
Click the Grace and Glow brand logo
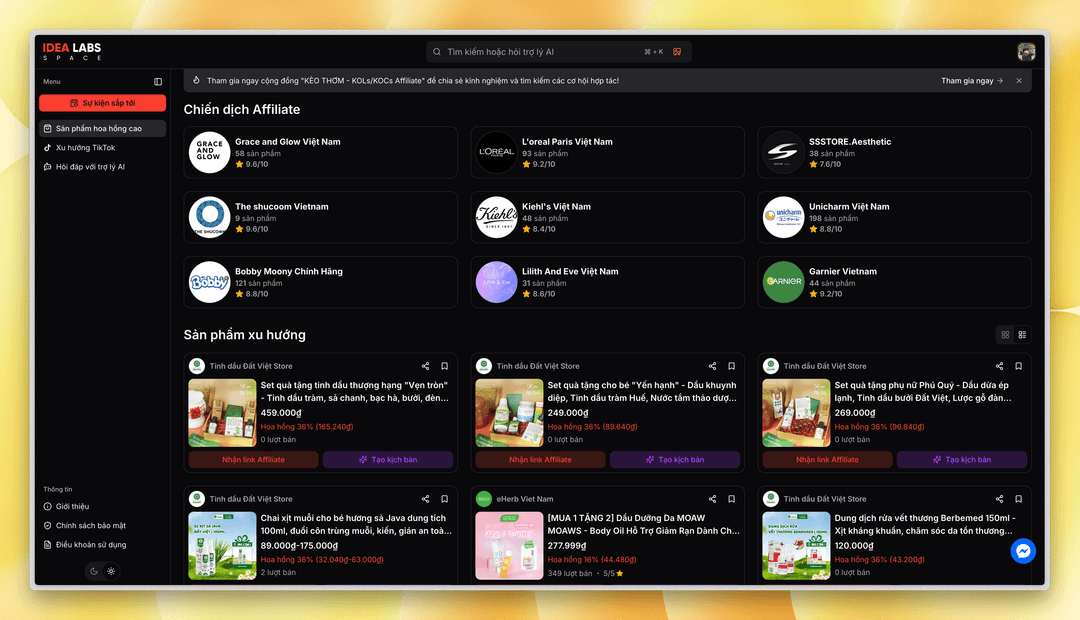209,152
